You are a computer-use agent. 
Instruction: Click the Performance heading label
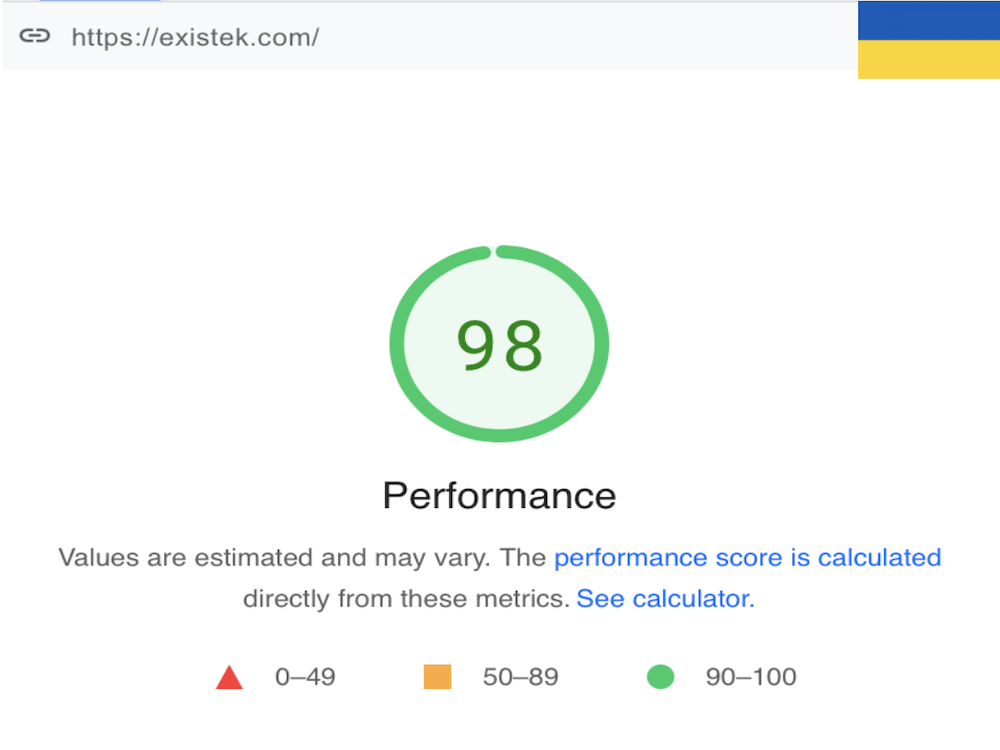pyautogui.click(x=499, y=496)
